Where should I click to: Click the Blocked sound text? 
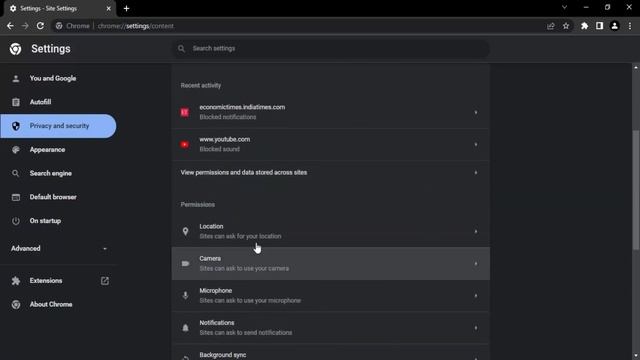[220, 149]
